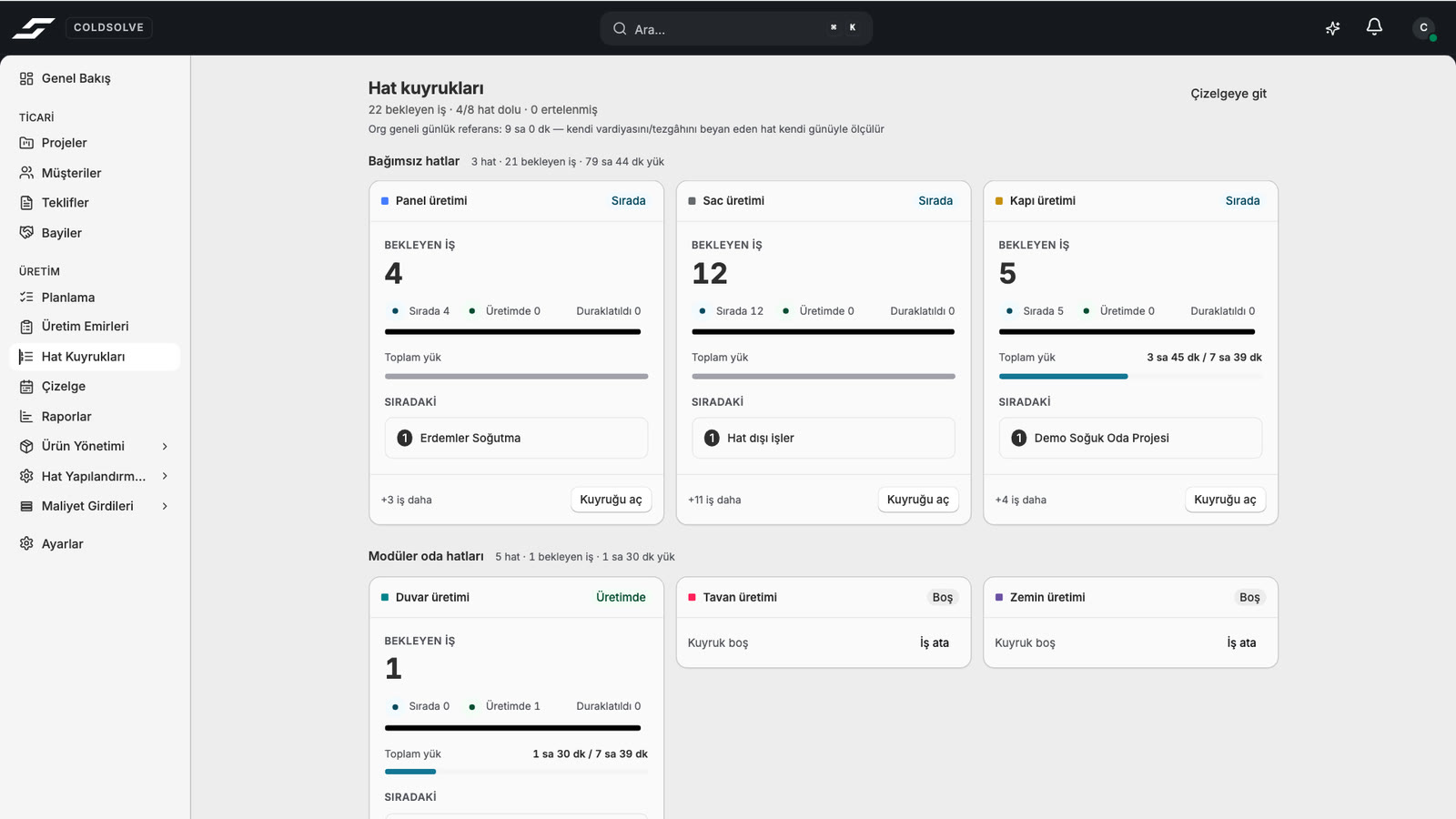Expand the Hat Yapılandırma submenu chevron

pos(165,476)
